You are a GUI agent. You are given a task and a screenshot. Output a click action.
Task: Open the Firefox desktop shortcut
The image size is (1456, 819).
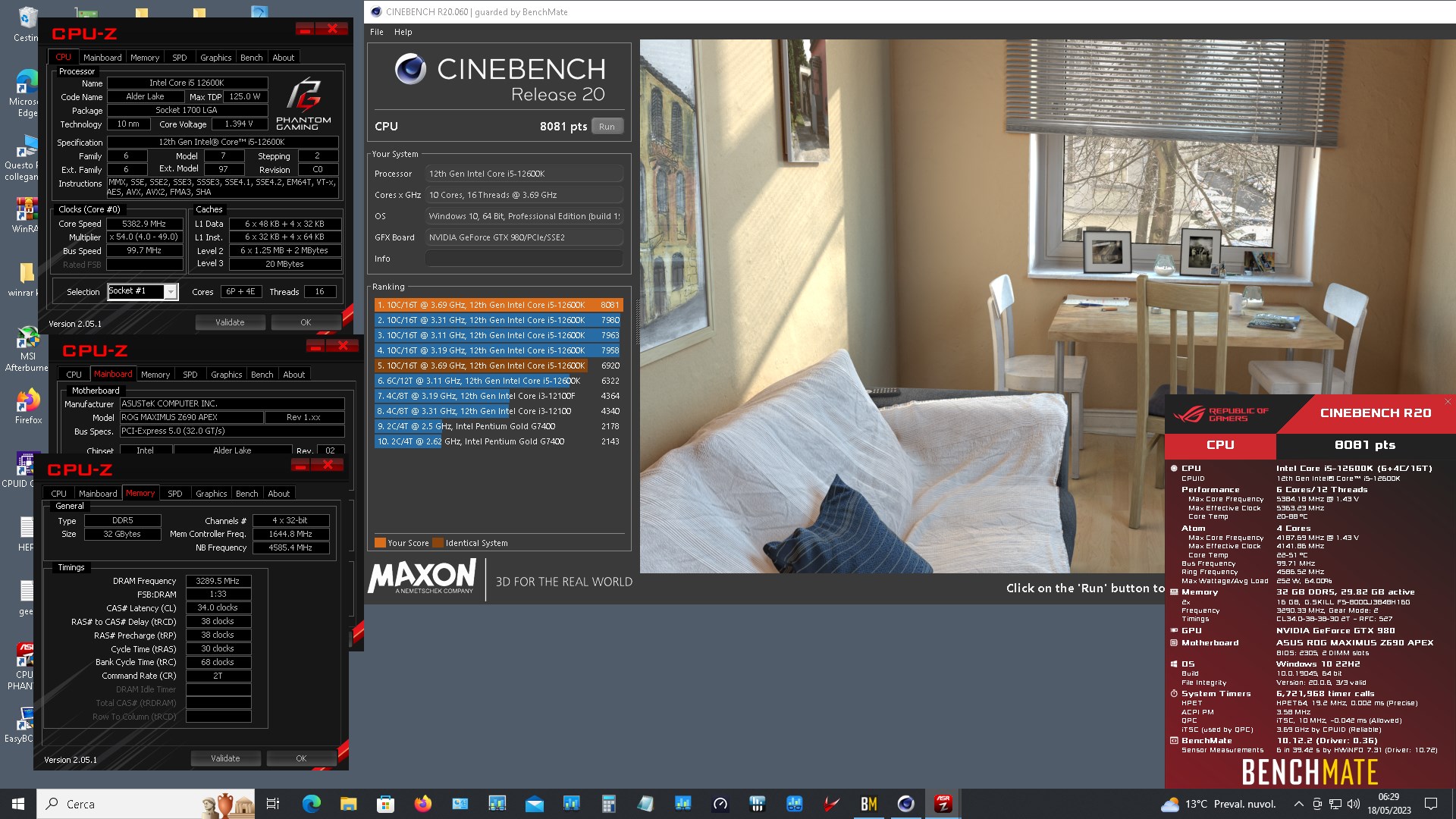tap(28, 406)
